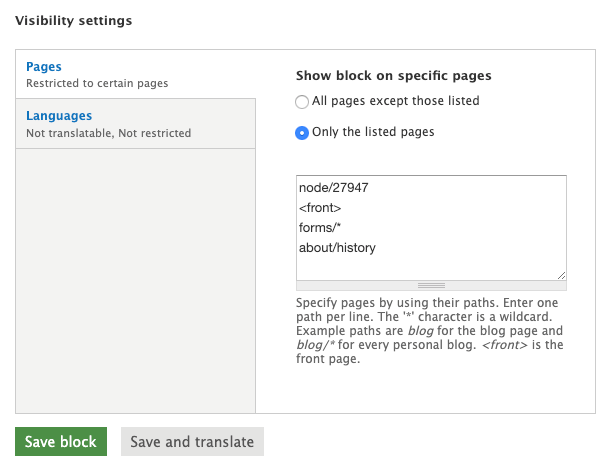Click the horizontal resize grippie below textarea
Viewport: 612px width, 469px height.
tap(430, 285)
